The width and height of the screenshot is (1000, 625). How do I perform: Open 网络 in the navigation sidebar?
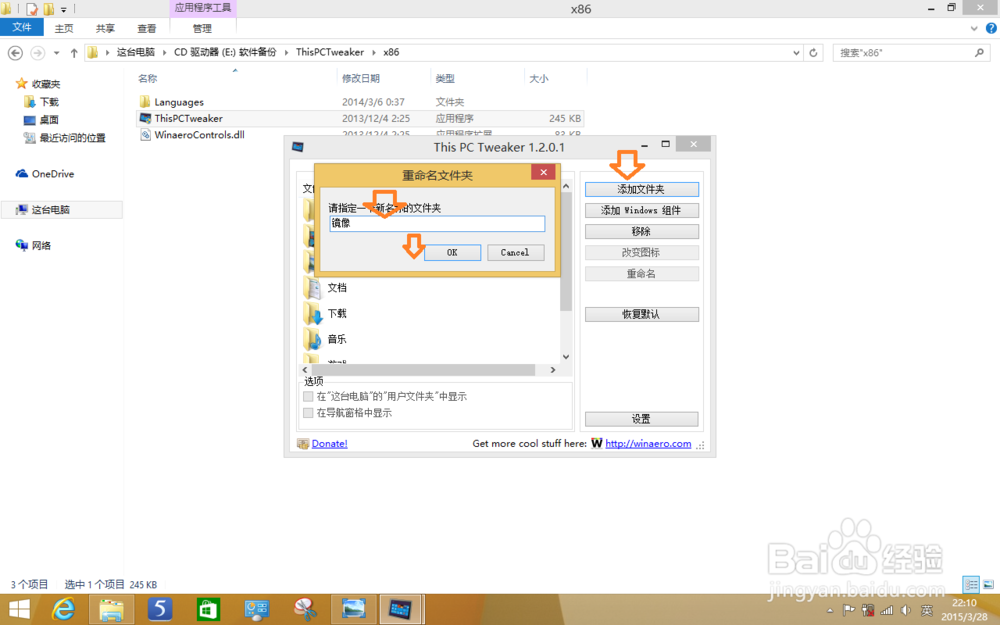click(x=44, y=245)
